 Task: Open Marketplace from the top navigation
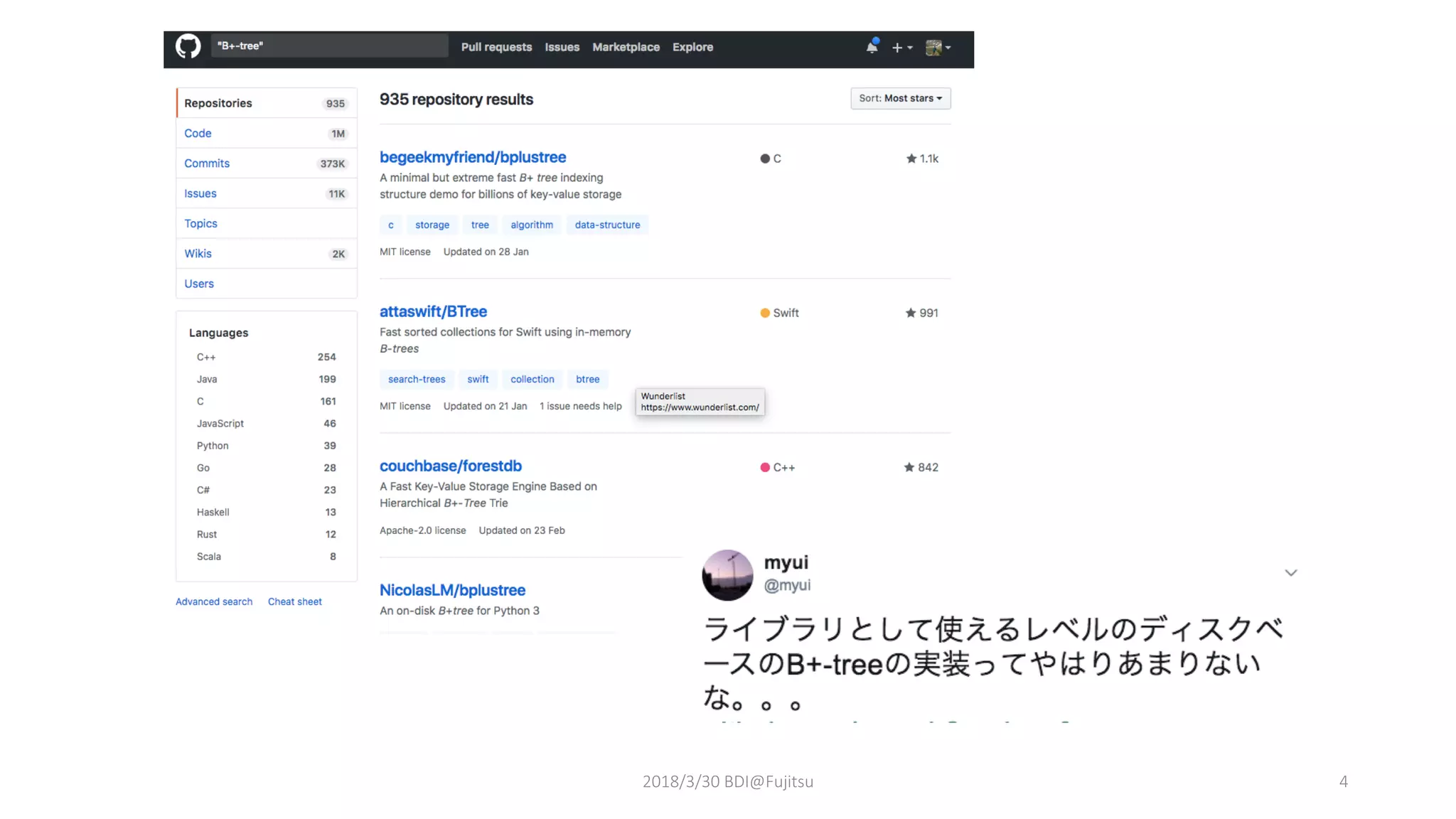(626, 47)
